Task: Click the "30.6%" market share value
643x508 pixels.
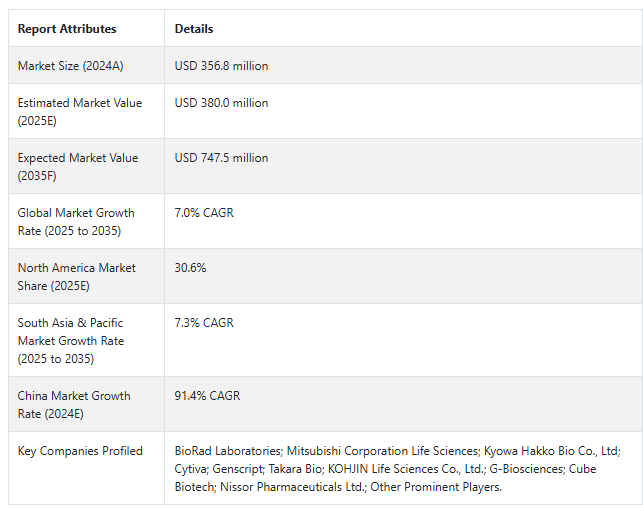Action: [191, 268]
